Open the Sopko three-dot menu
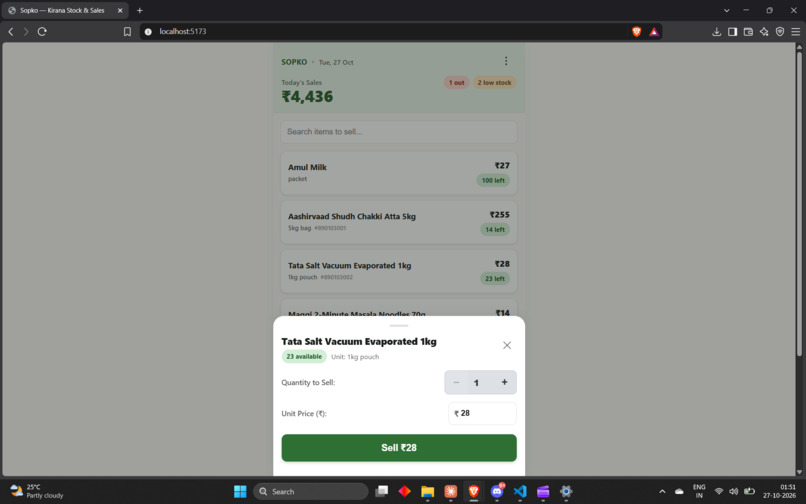The width and height of the screenshot is (806, 504). [x=506, y=61]
